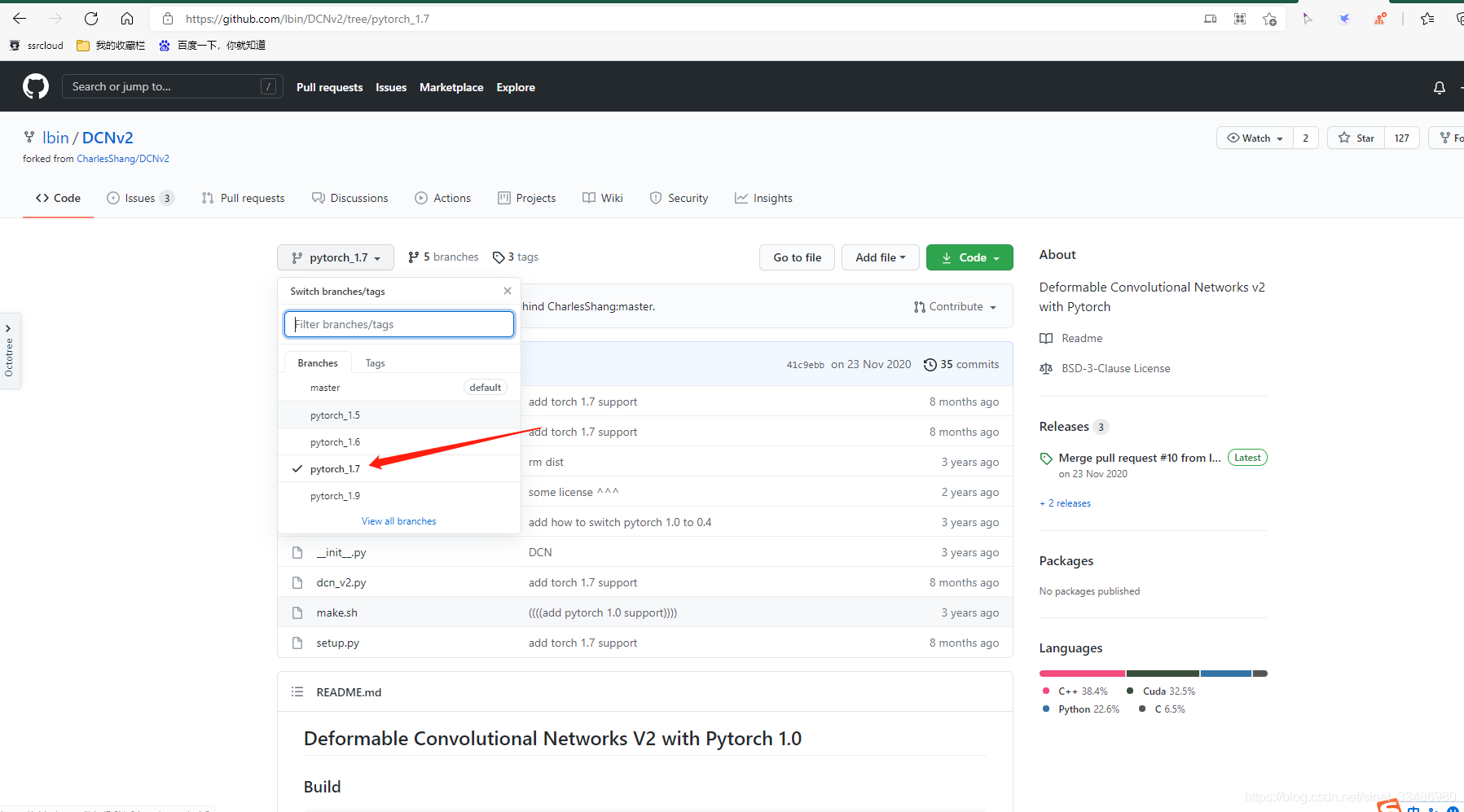
Task: Open the ssrcloud bookmark
Action: coord(37,46)
